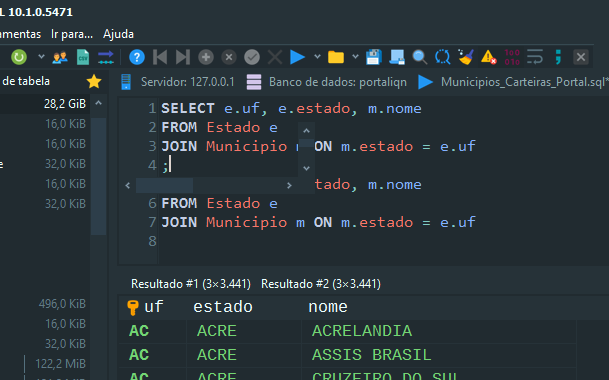The image size is (609, 380).
Task: Run the query with the blue play button
Action: point(298,57)
